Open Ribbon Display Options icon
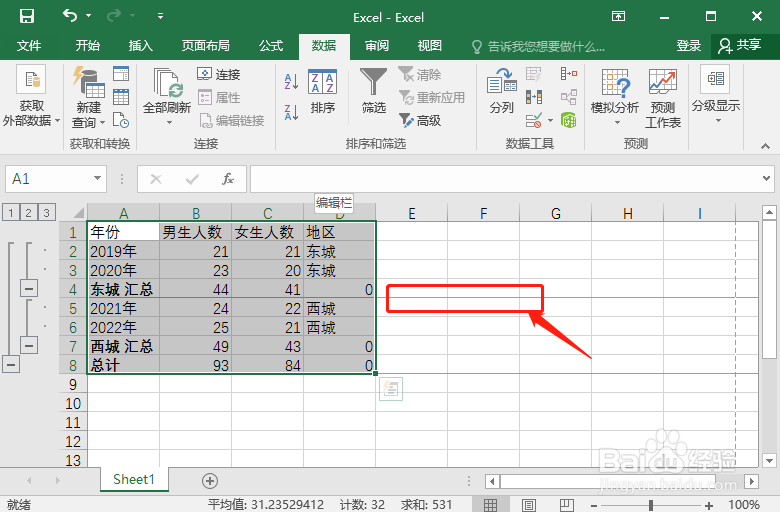Viewport: 780px width, 512px height. [x=618, y=16]
